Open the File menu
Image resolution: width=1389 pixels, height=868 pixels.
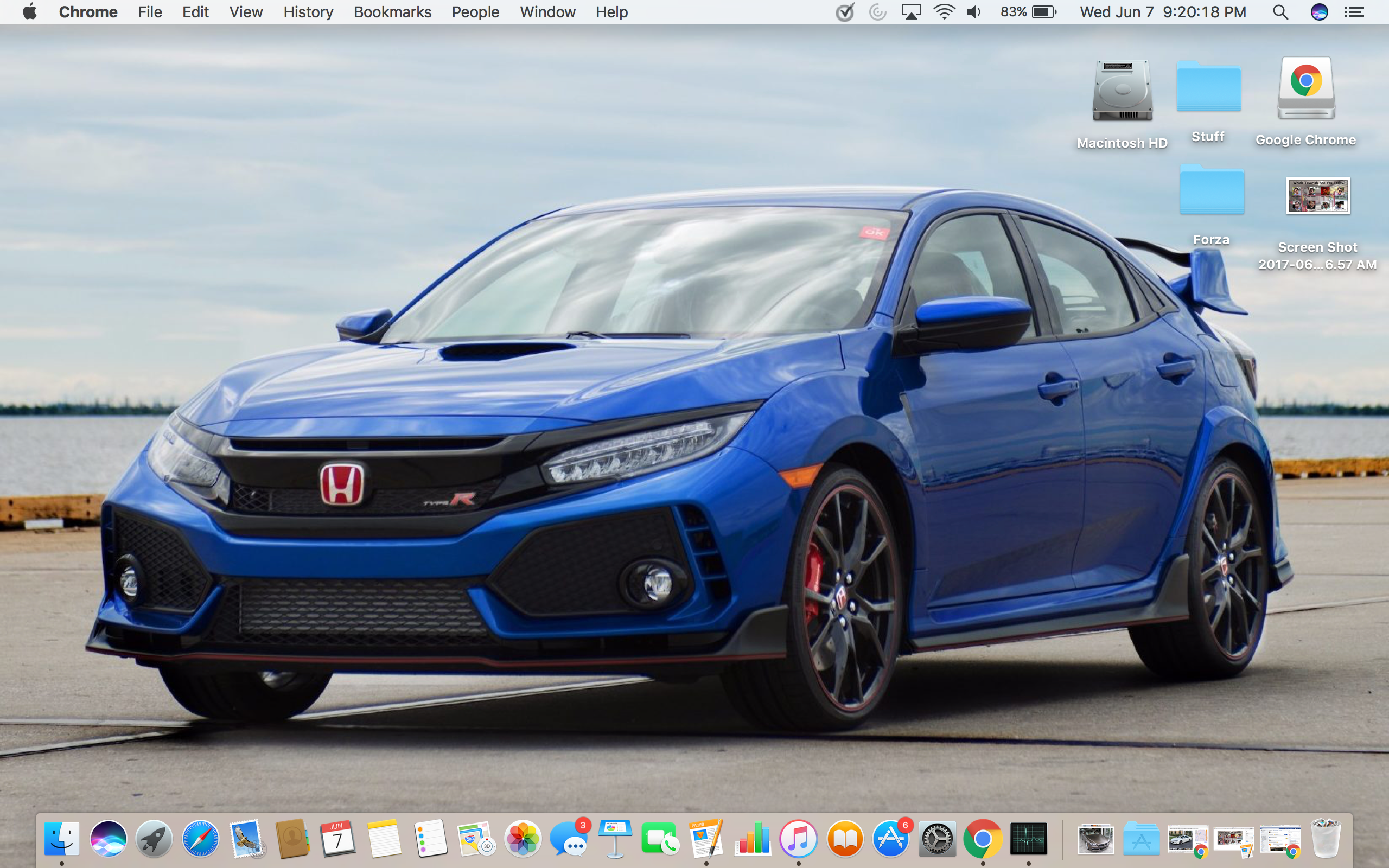click(150, 11)
